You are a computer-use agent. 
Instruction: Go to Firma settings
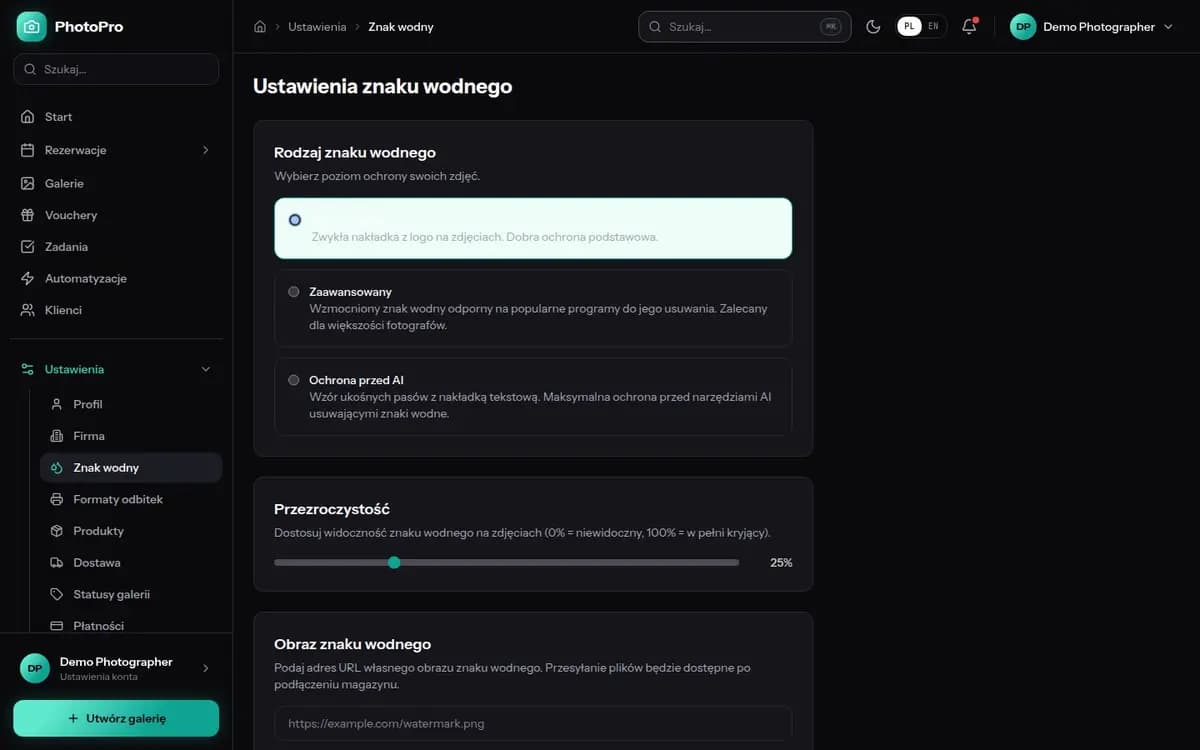(131, 436)
